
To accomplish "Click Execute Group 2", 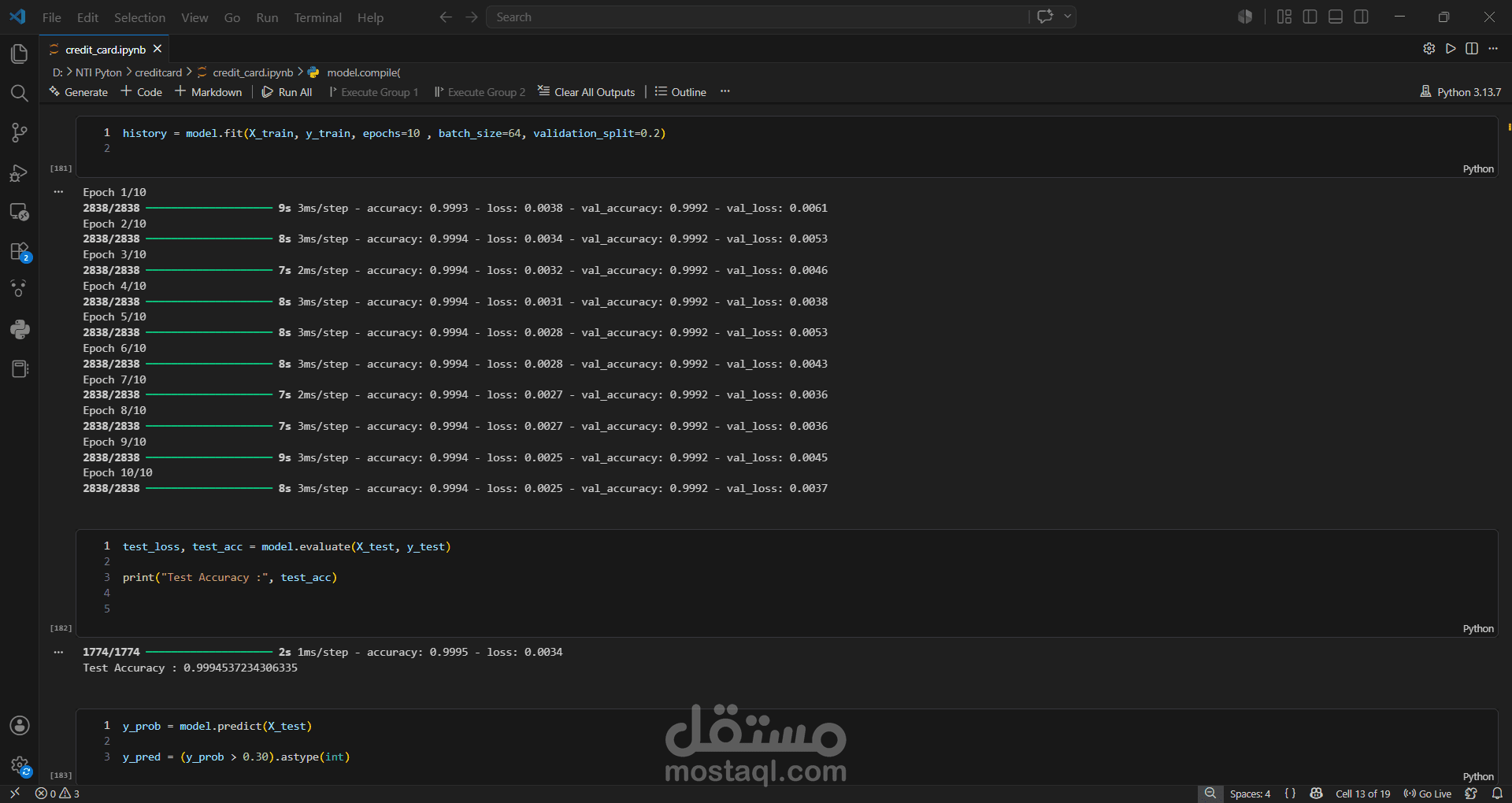I will [480, 92].
